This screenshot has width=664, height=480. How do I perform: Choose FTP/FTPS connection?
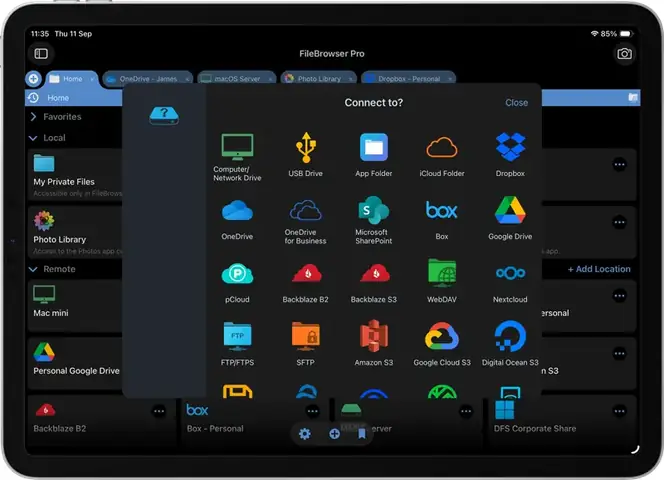(237, 344)
